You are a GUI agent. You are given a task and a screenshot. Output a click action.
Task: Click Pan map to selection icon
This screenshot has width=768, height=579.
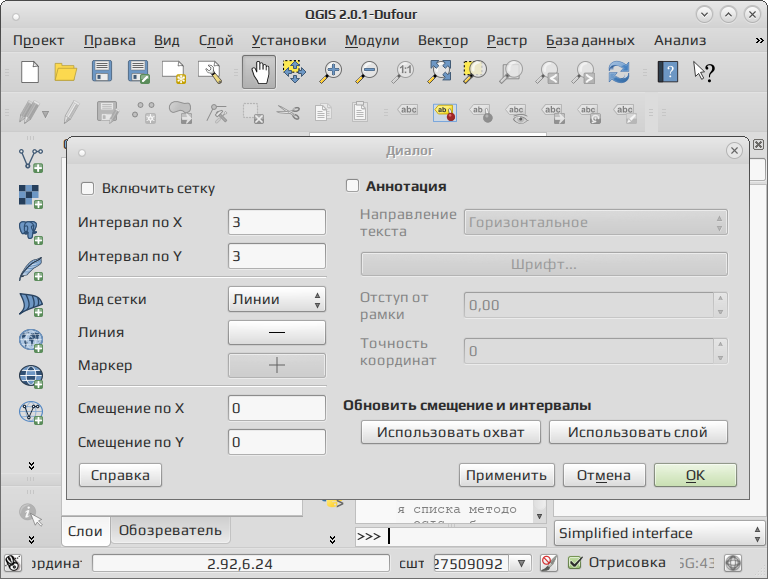click(294, 72)
